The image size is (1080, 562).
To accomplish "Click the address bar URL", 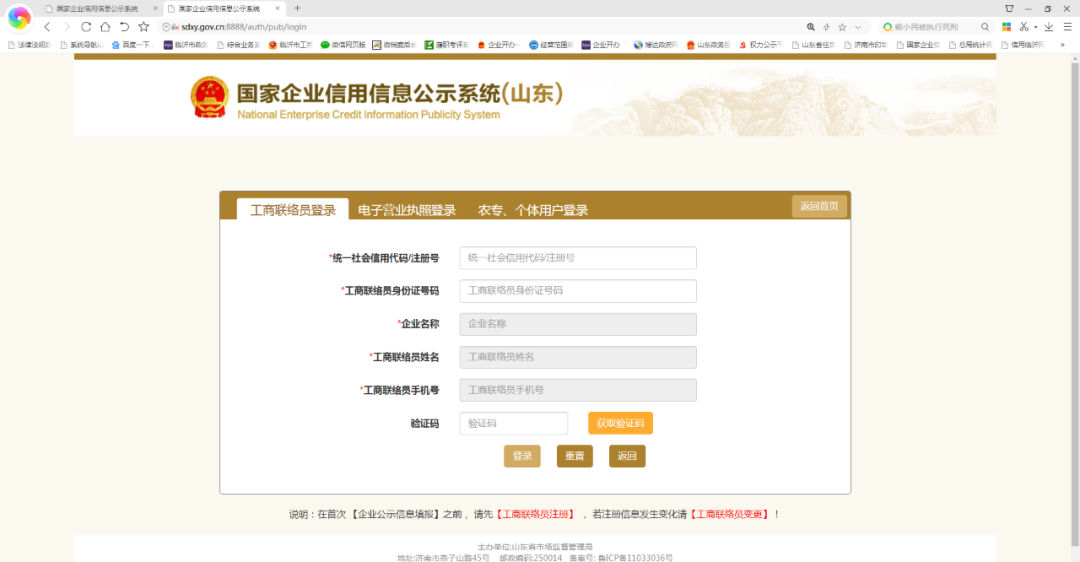I will pos(244,27).
